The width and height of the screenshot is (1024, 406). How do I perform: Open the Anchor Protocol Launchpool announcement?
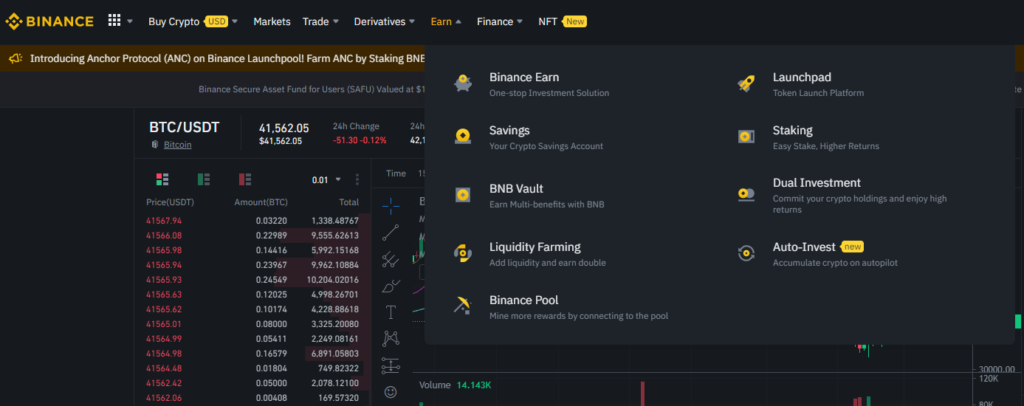(228, 58)
